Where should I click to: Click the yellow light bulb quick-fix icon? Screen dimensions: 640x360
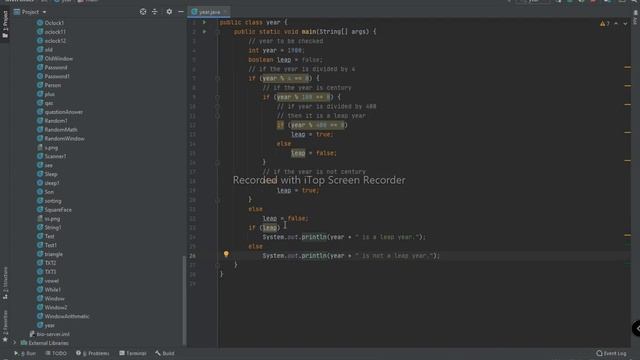[x=226, y=254]
